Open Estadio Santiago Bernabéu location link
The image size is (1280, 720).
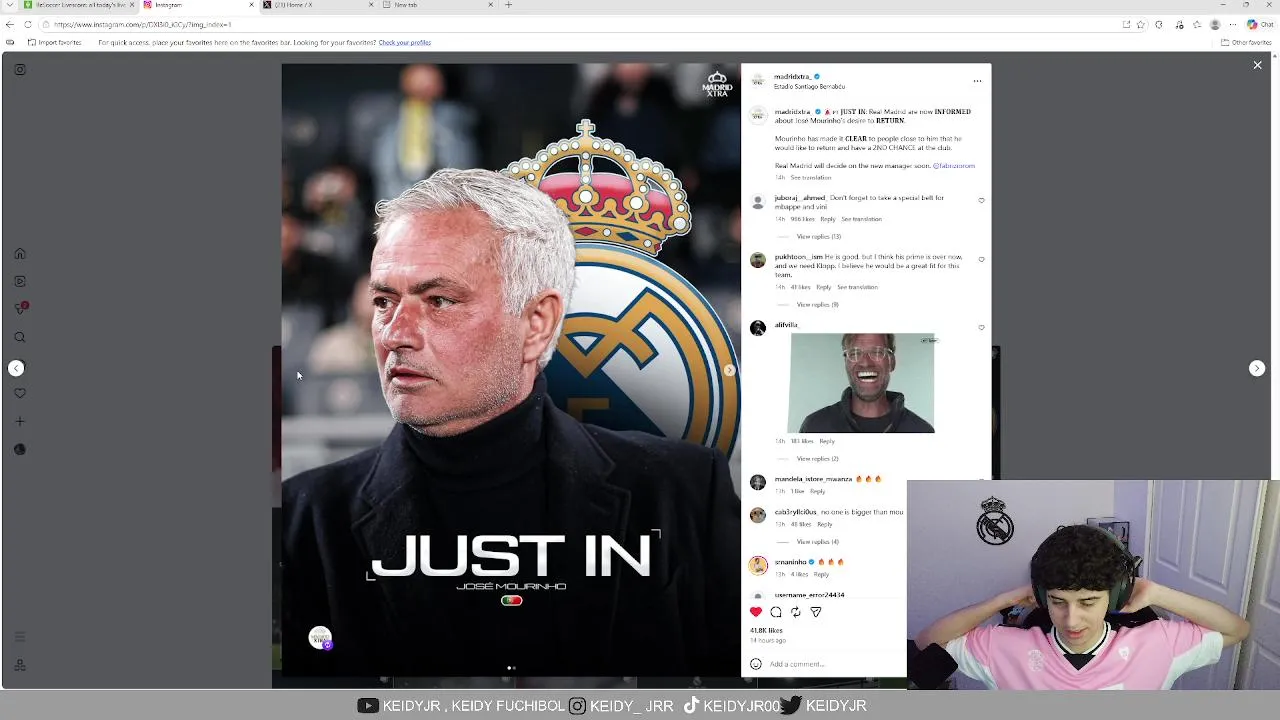click(810, 87)
